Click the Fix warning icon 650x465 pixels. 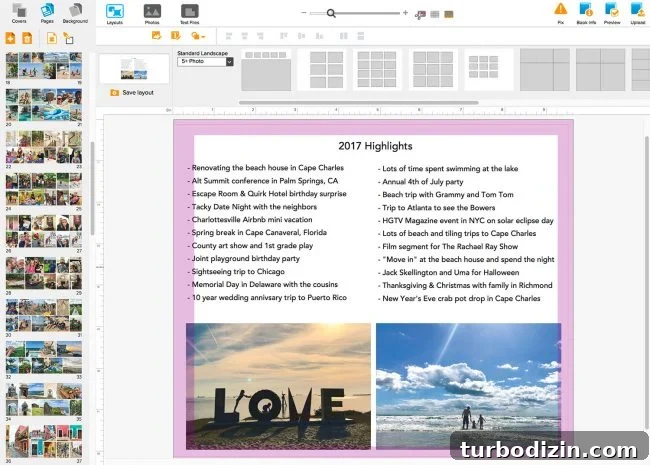(x=560, y=12)
